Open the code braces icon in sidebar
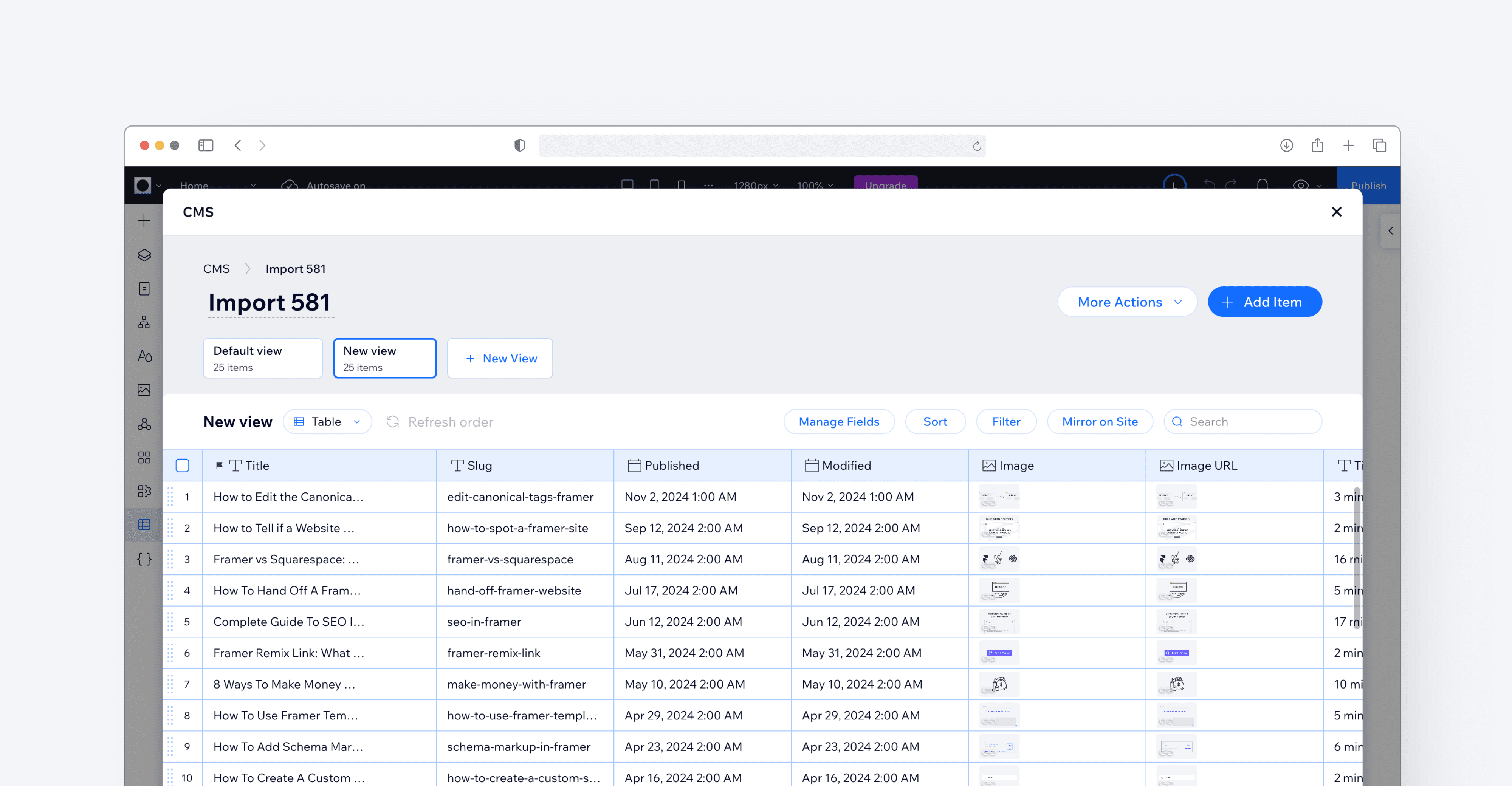Image resolution: width=1512 pixels, height=786 pixels. coord(144,559)
